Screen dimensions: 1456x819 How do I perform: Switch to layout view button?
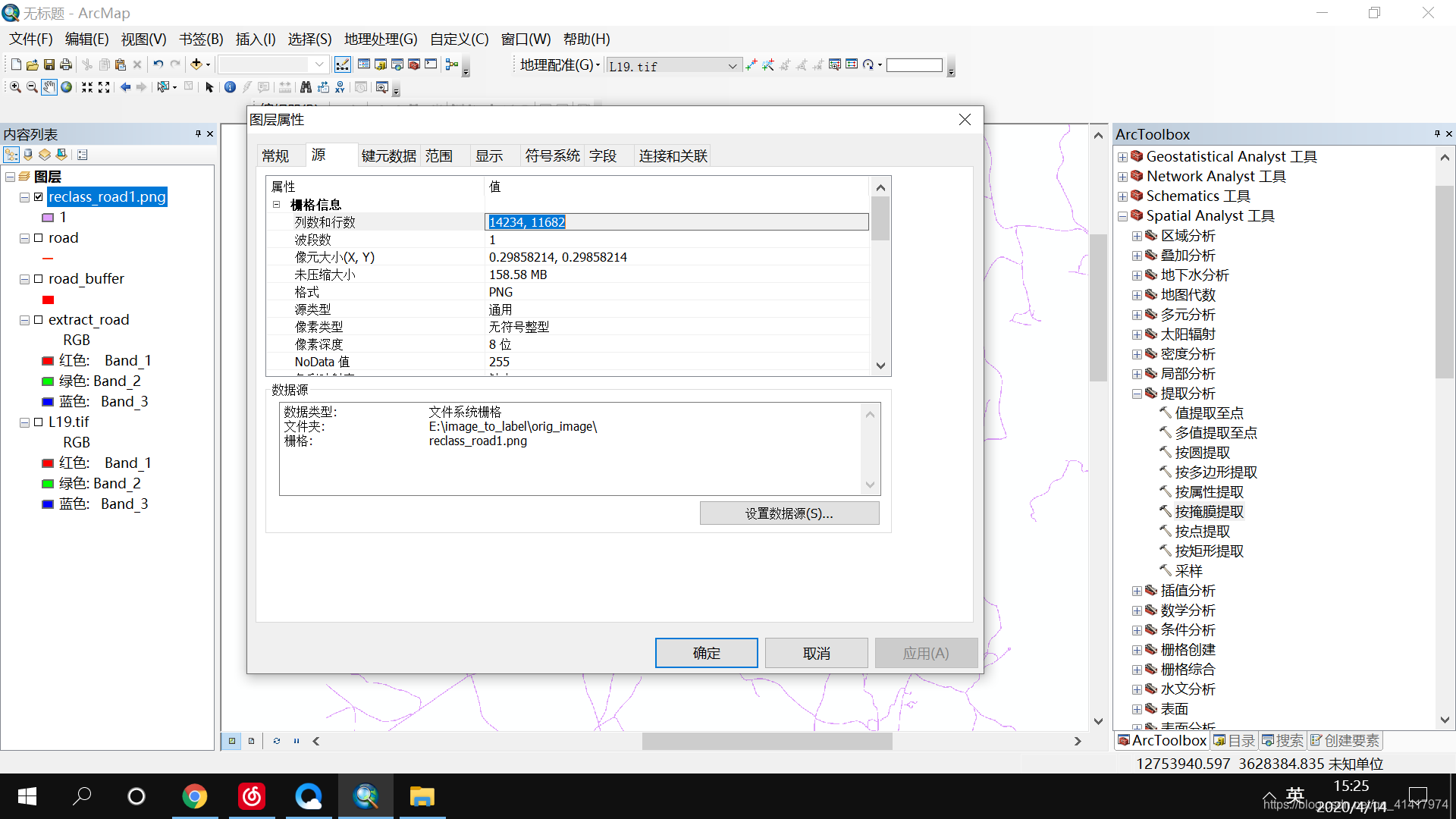(x=251, y=741)
